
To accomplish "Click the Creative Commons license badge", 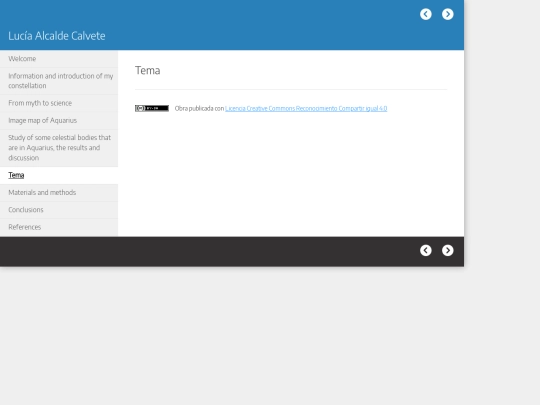I will (152, 108).
